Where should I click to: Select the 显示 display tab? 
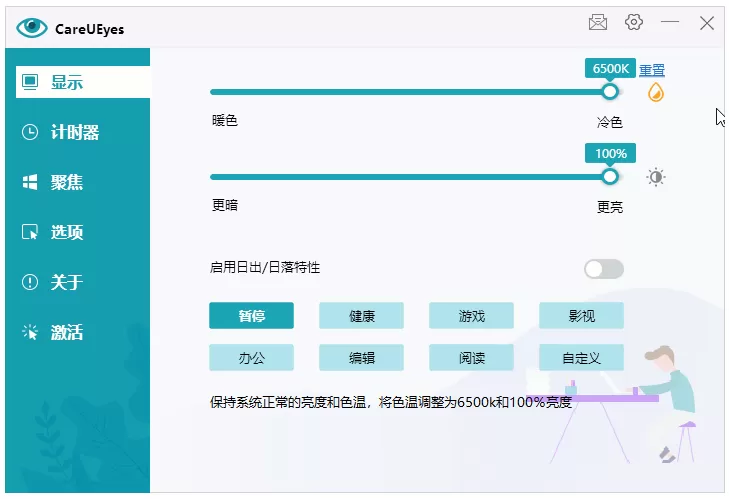pyautogui.click(x=83, y=82)
